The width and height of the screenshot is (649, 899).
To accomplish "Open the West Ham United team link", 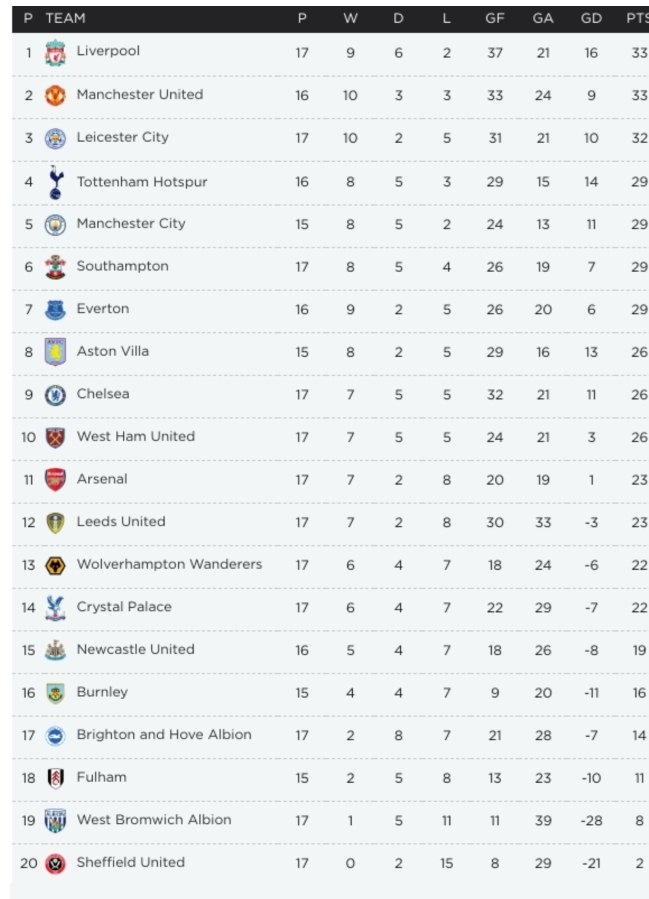I will click(x=135, y=436).
